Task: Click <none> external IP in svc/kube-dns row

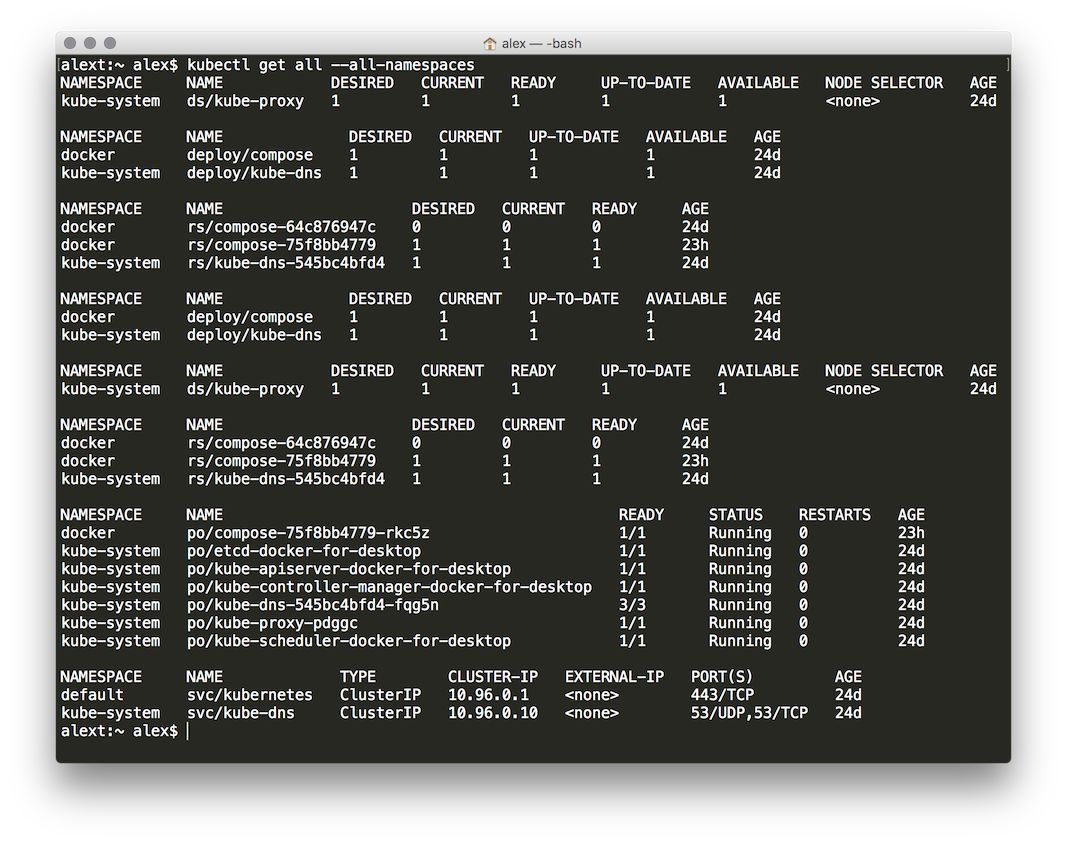Action: (592, 713)
